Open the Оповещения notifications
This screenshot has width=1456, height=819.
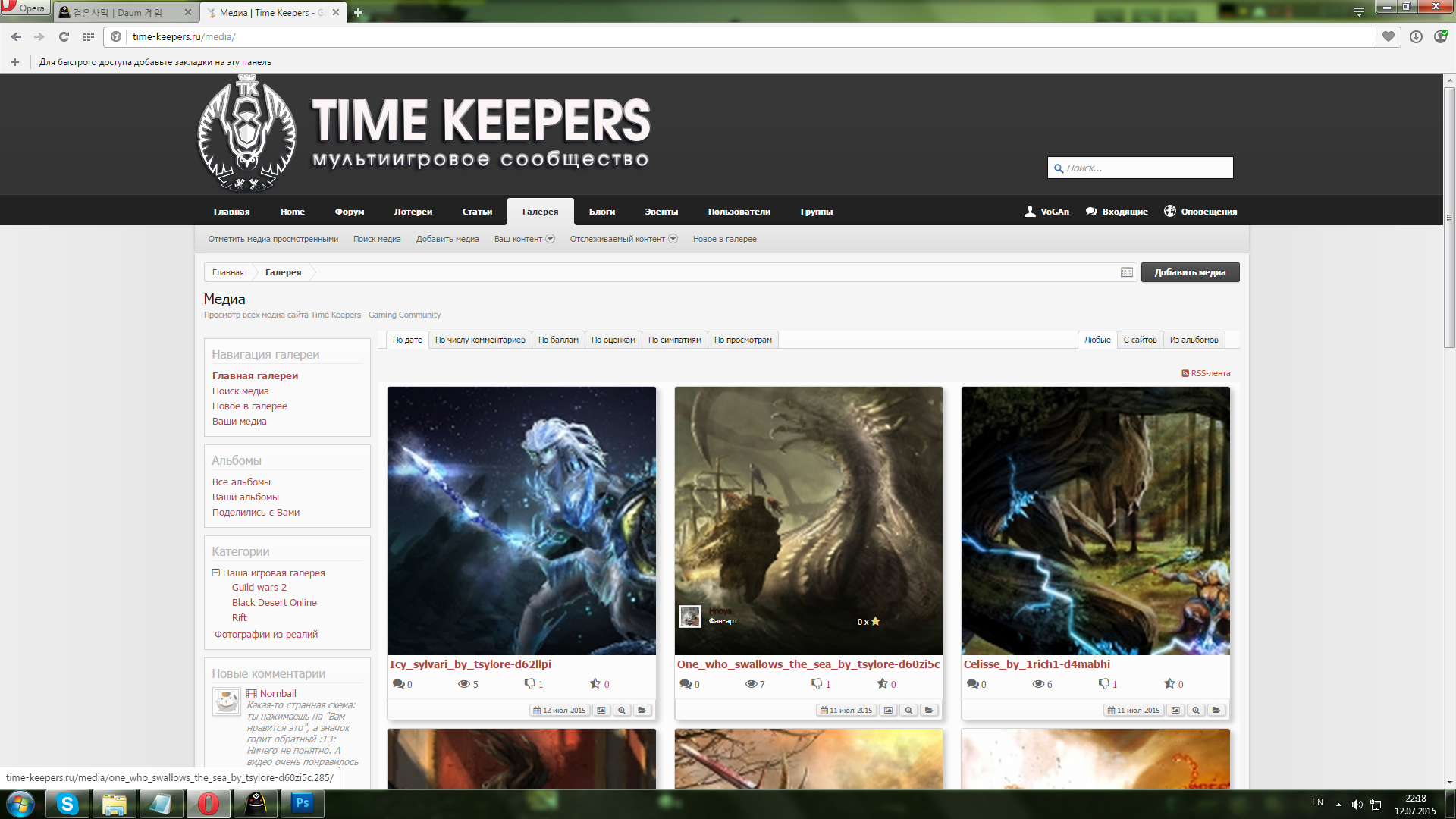pos(1200,212)
